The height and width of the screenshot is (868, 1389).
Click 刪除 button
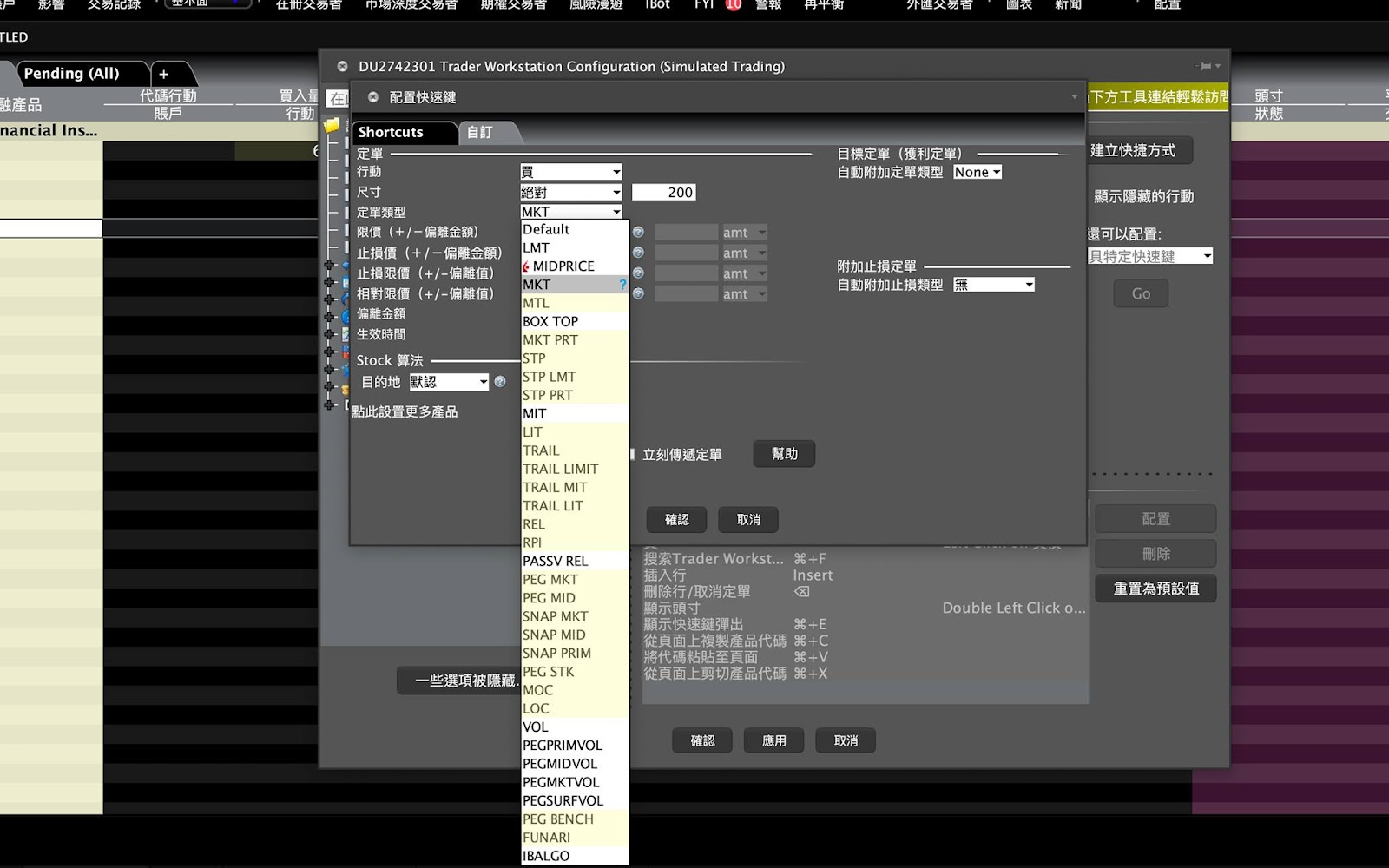pos(1155,554)
